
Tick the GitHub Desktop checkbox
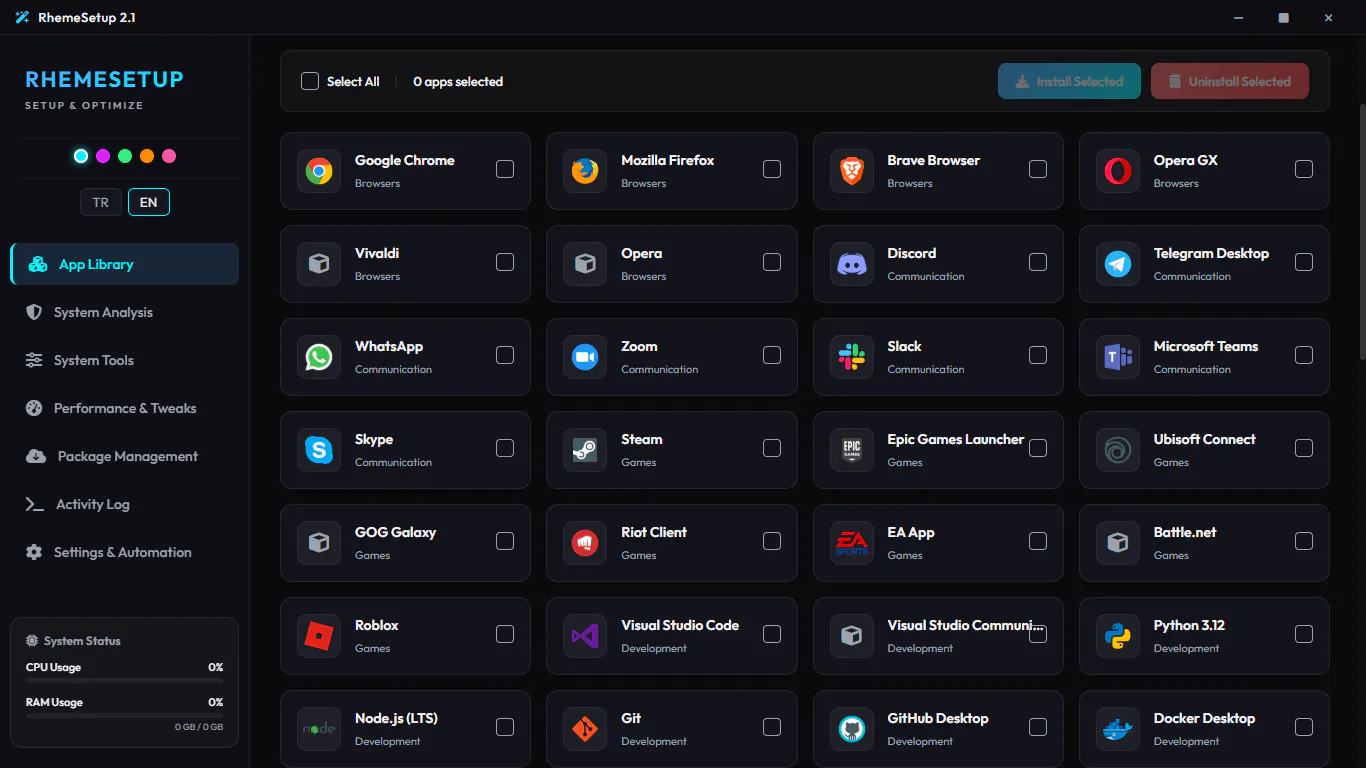click(1038, 727)
